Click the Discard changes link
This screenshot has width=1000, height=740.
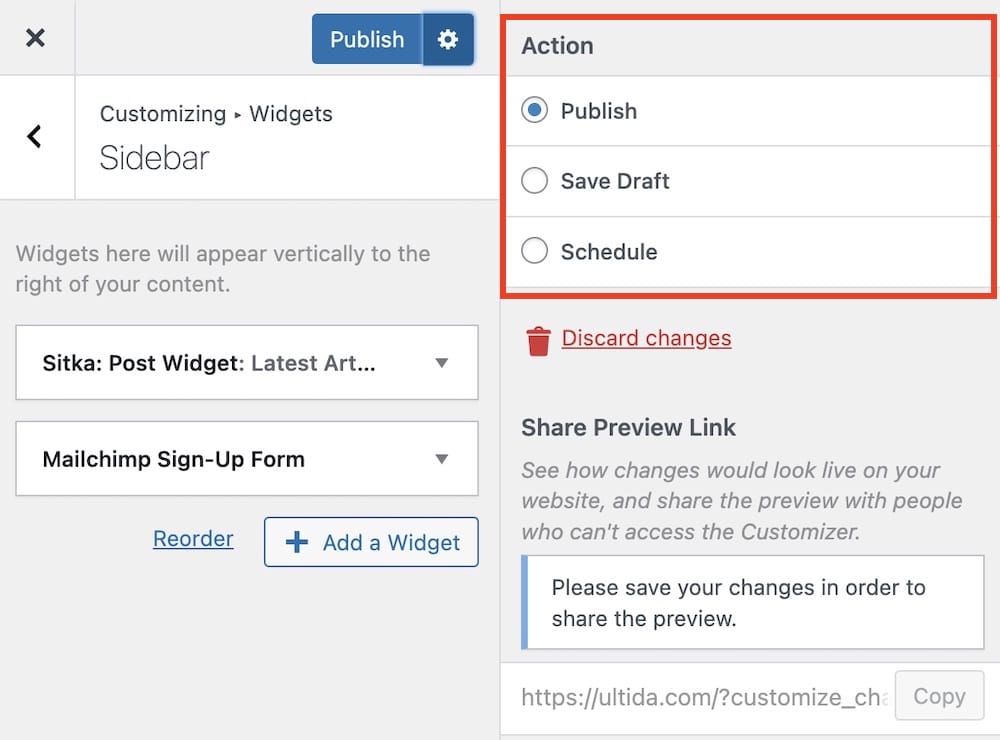coord(646,339)
